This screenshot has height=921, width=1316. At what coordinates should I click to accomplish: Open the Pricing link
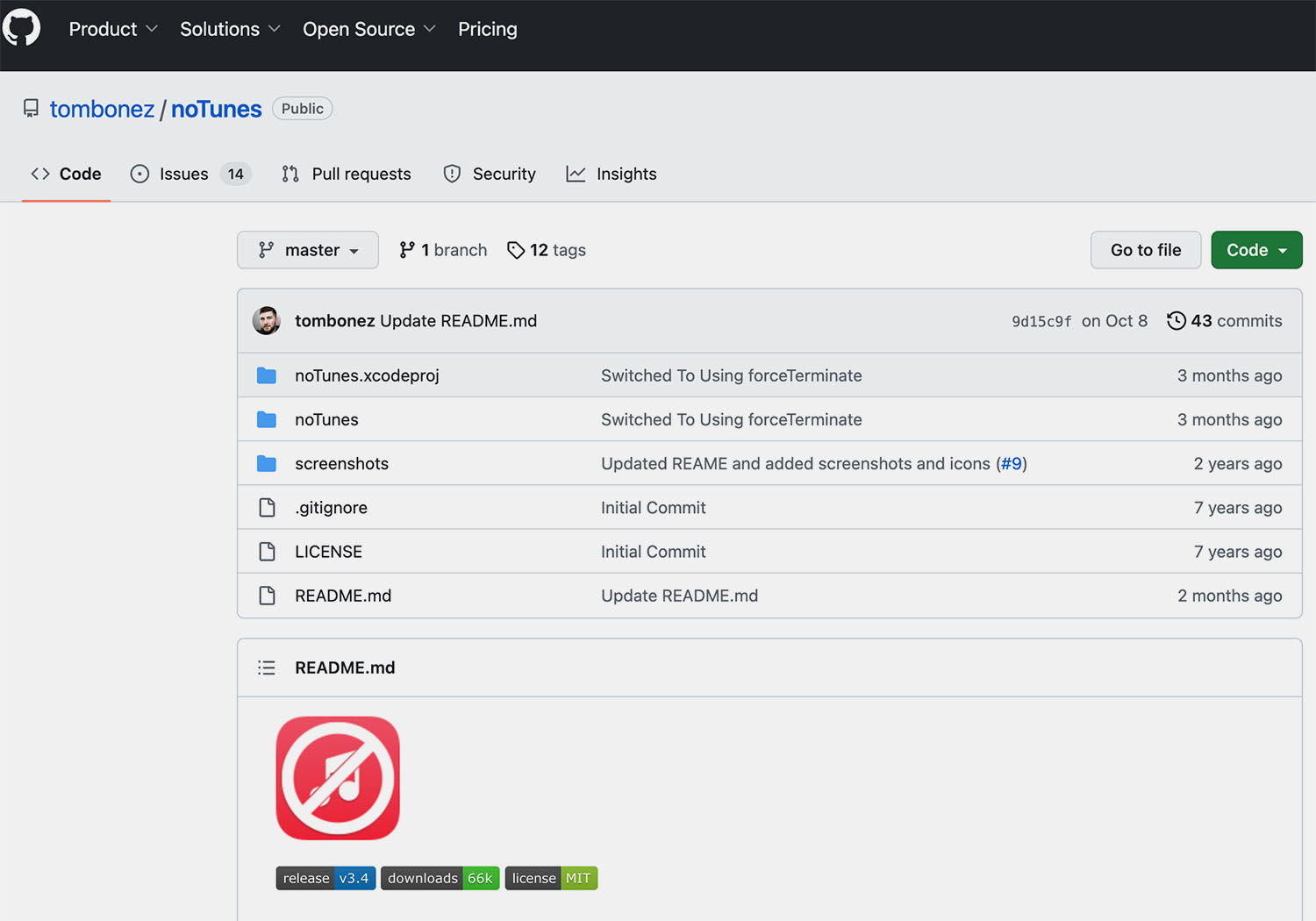[488, 29]
